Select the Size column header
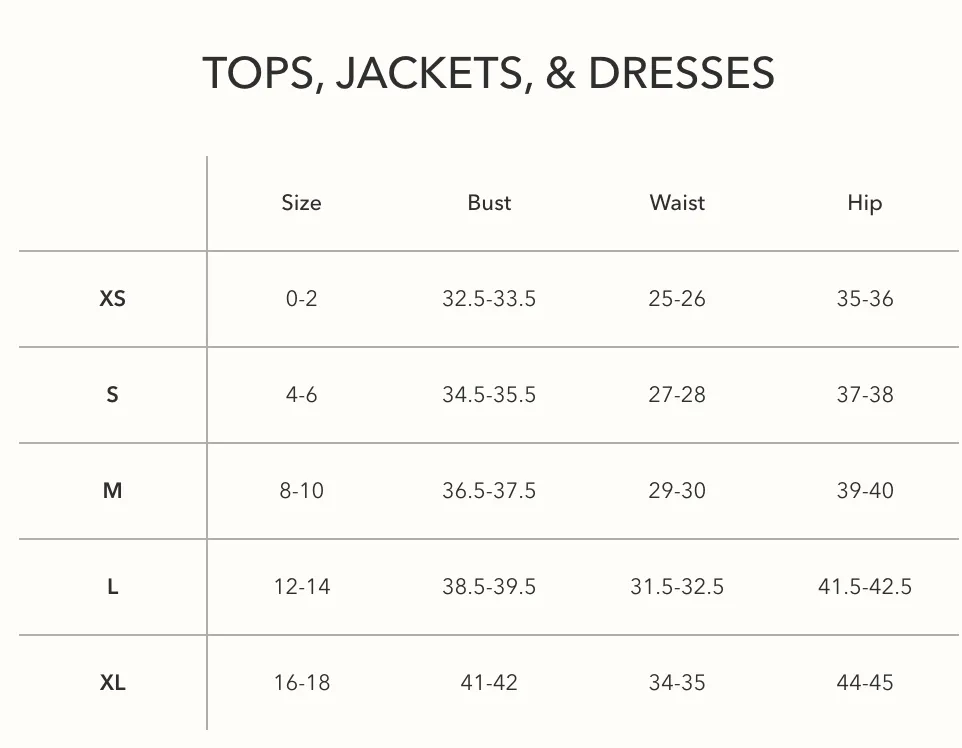Screen dimensions: 962x748 pos(301,202)
